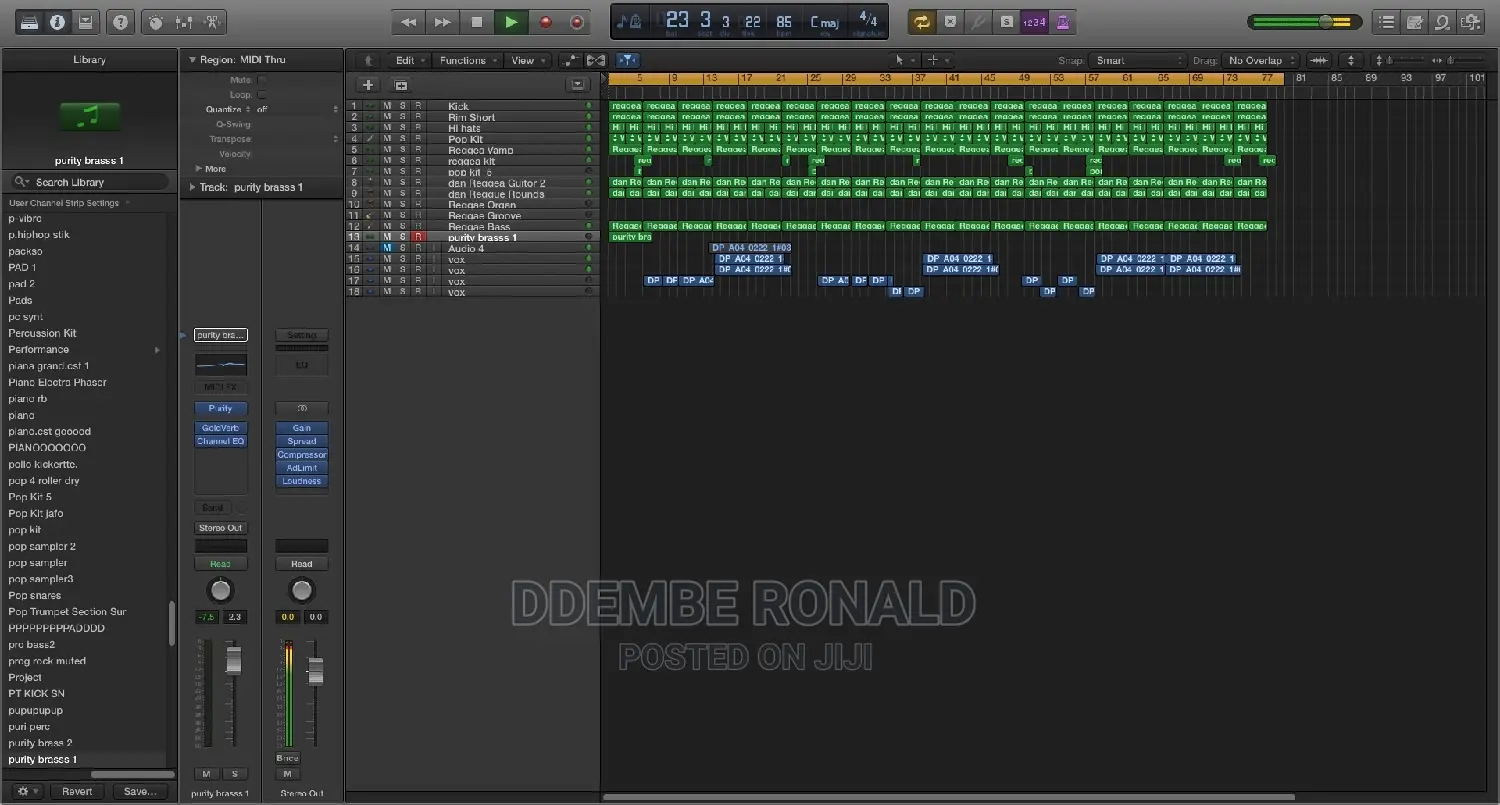Toggle the Flex show/hide button
The image size is (1500, 805).
(x=596, y=60)
